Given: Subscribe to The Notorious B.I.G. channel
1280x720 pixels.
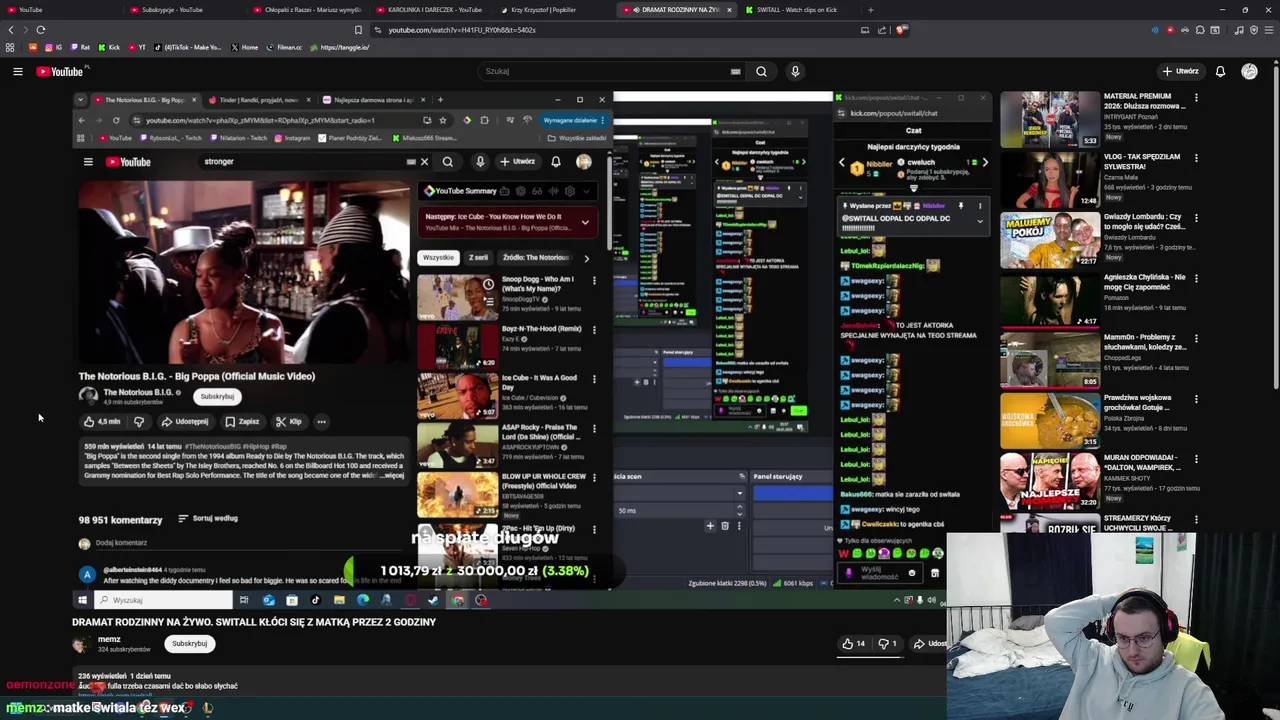Looking at the screenshot, I should (217, 396).
